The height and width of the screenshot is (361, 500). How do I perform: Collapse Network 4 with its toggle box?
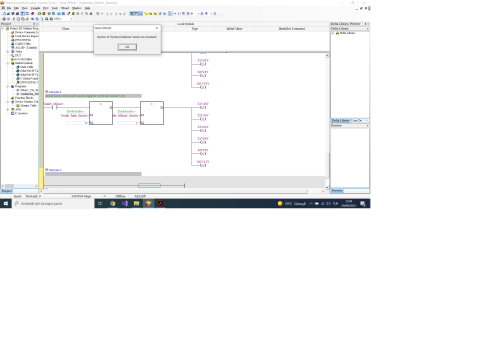pos(47,91)
